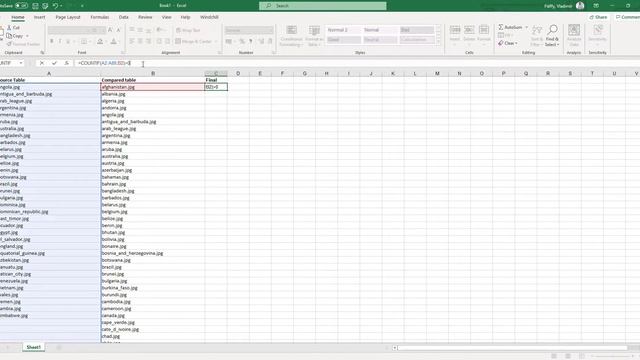Click the Insert Function fx icon
The height and width of the screenshot is (360, 640).
pos(66,63)
